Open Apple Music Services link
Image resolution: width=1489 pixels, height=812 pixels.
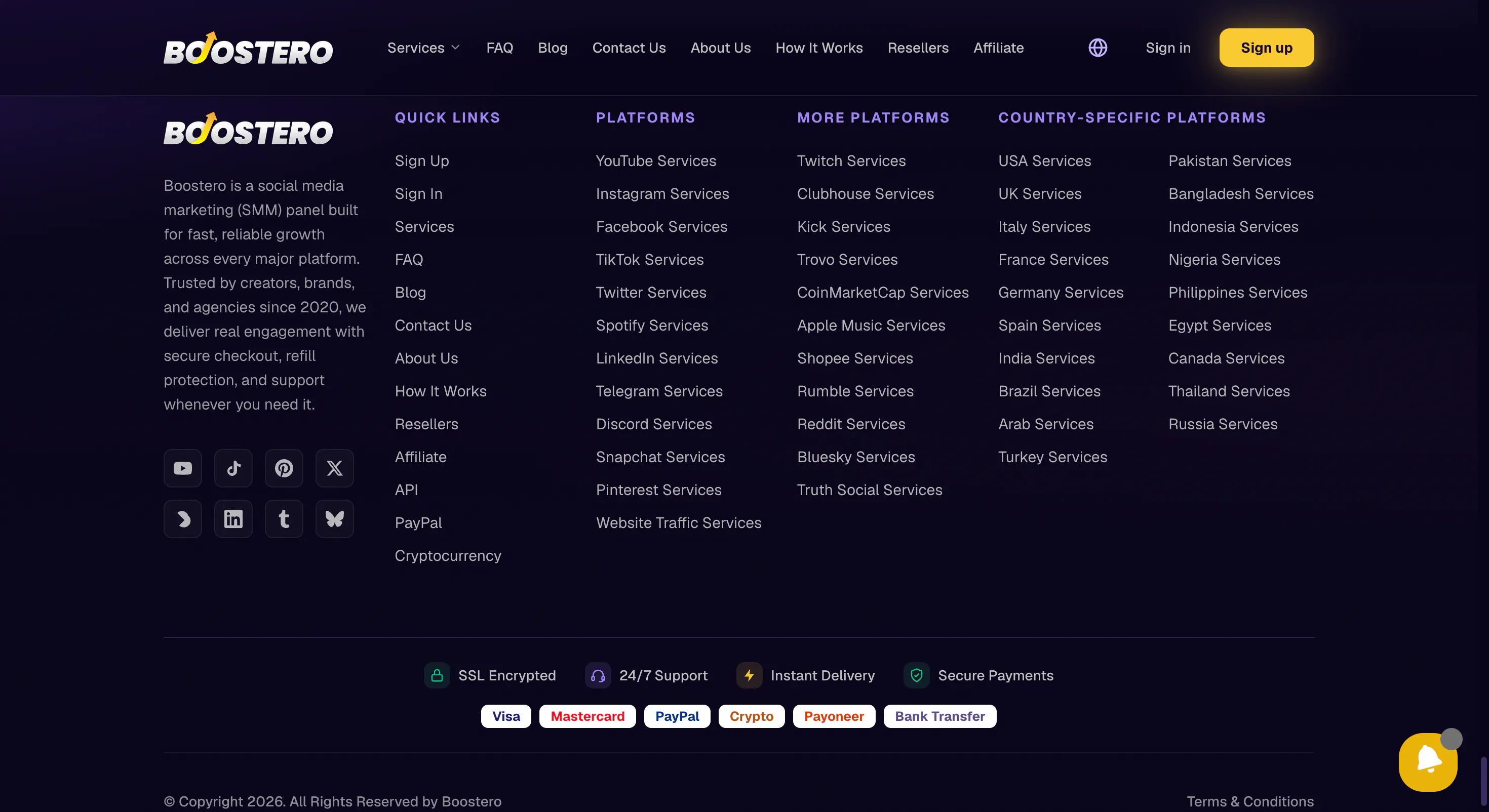point(871,326)
